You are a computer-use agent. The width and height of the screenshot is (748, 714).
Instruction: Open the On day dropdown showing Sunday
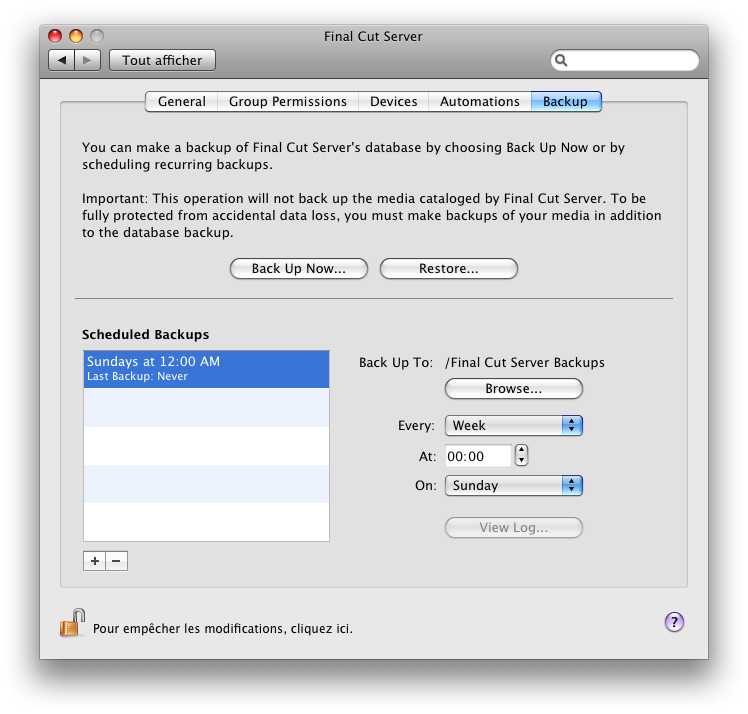[x=514, y=486]
